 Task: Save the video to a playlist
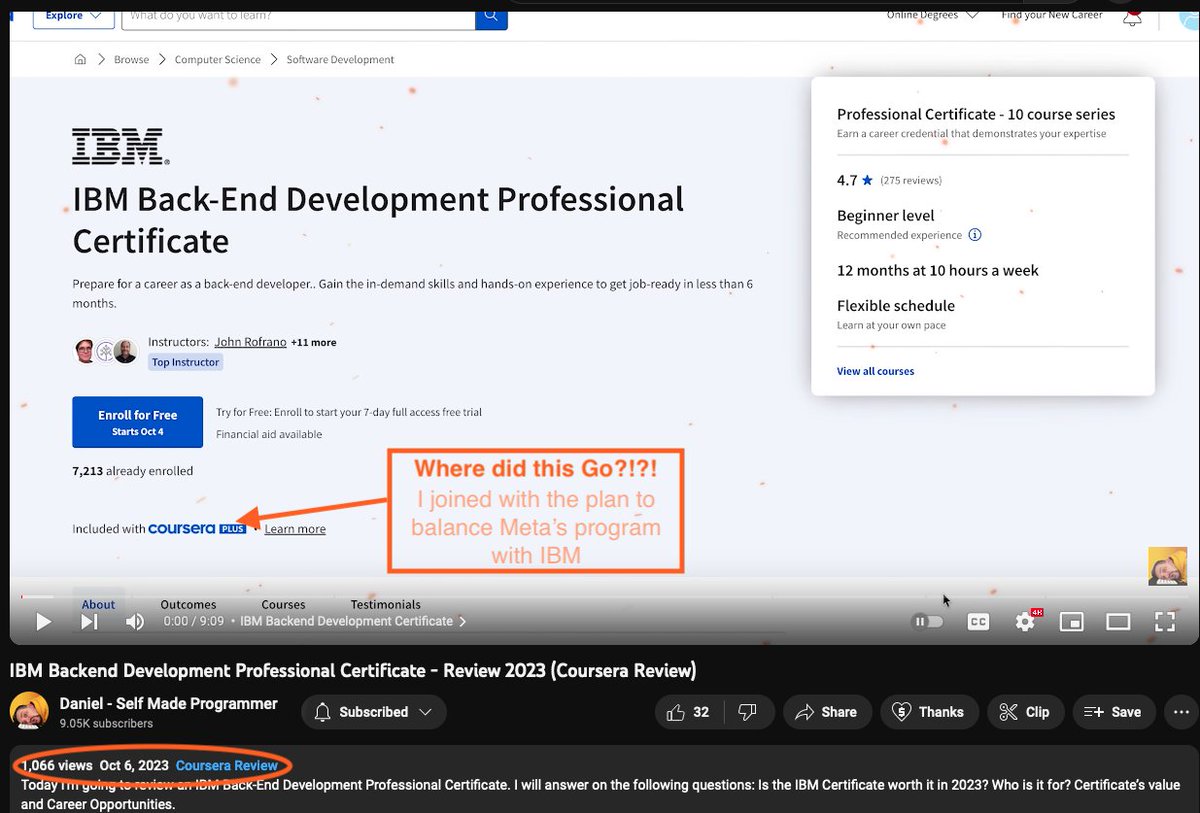pos(1113,712)
